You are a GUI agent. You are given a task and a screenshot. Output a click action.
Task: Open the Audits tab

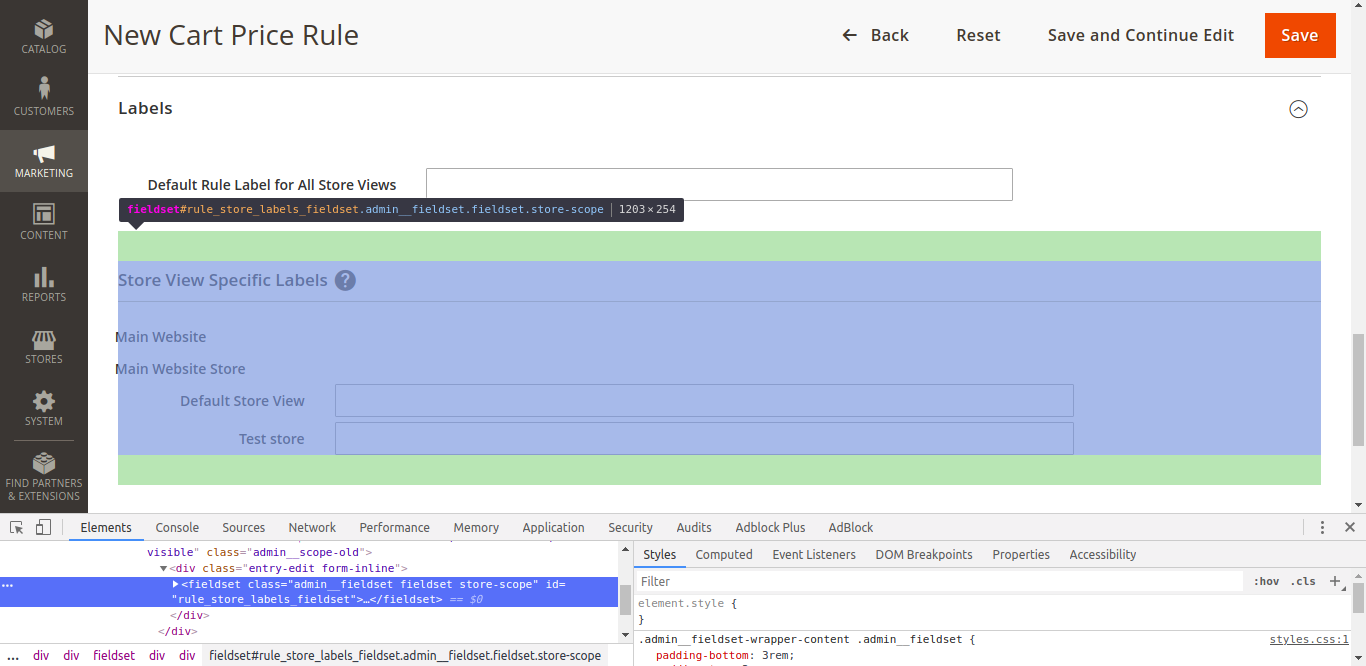pos(694,527)
